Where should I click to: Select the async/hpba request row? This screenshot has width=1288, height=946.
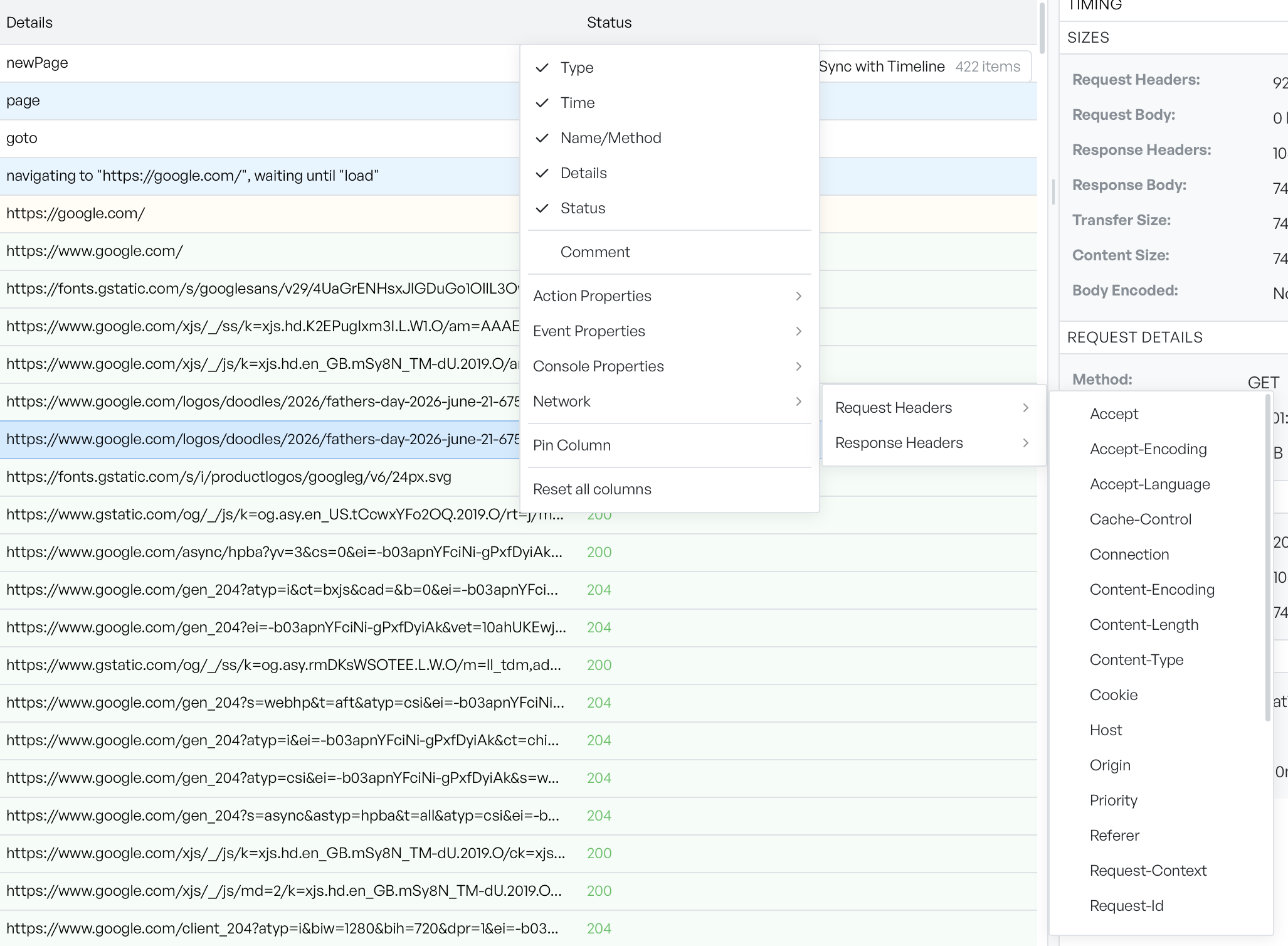pyautogui.click(x=518, y=552)
